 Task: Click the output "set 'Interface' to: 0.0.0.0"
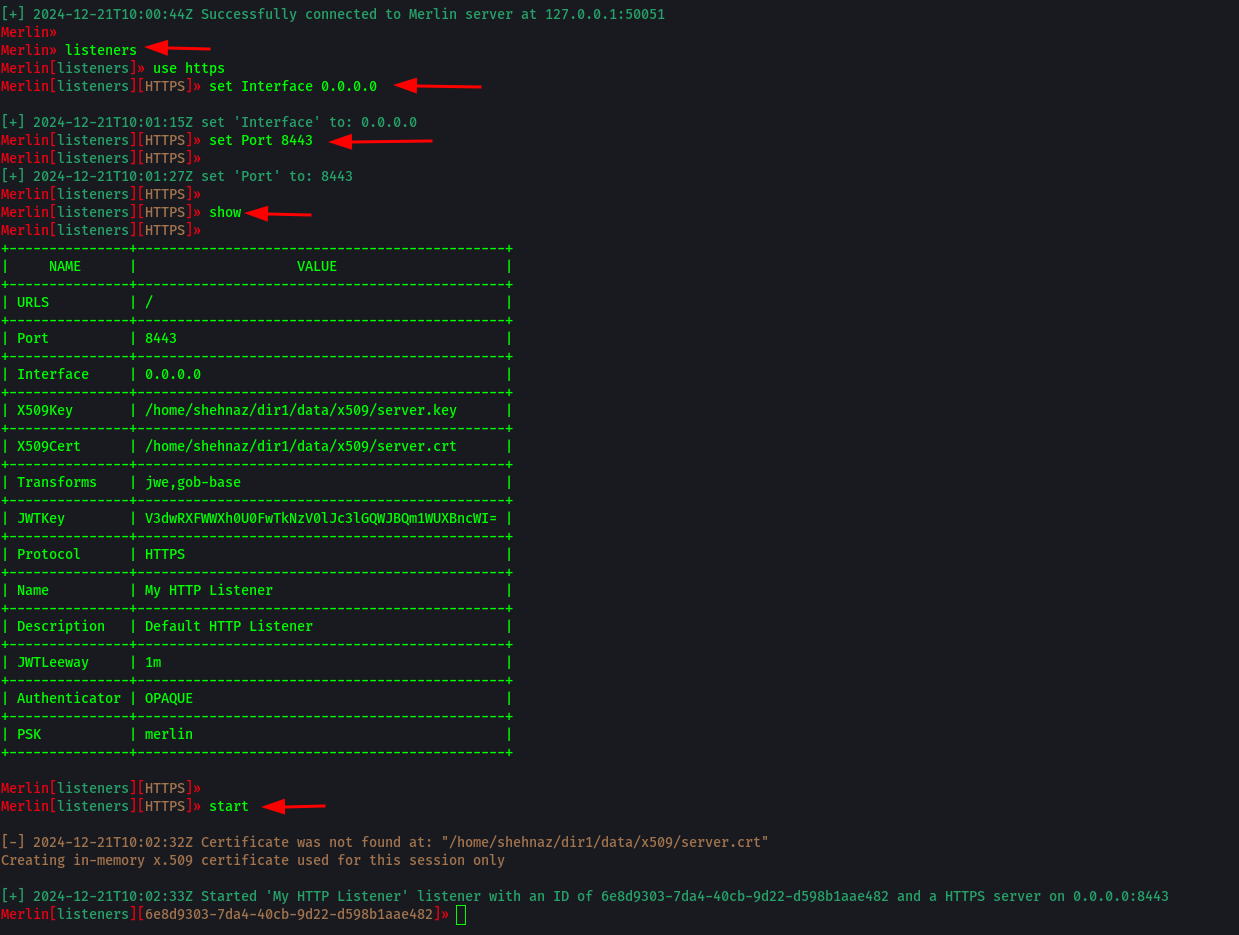309,122
